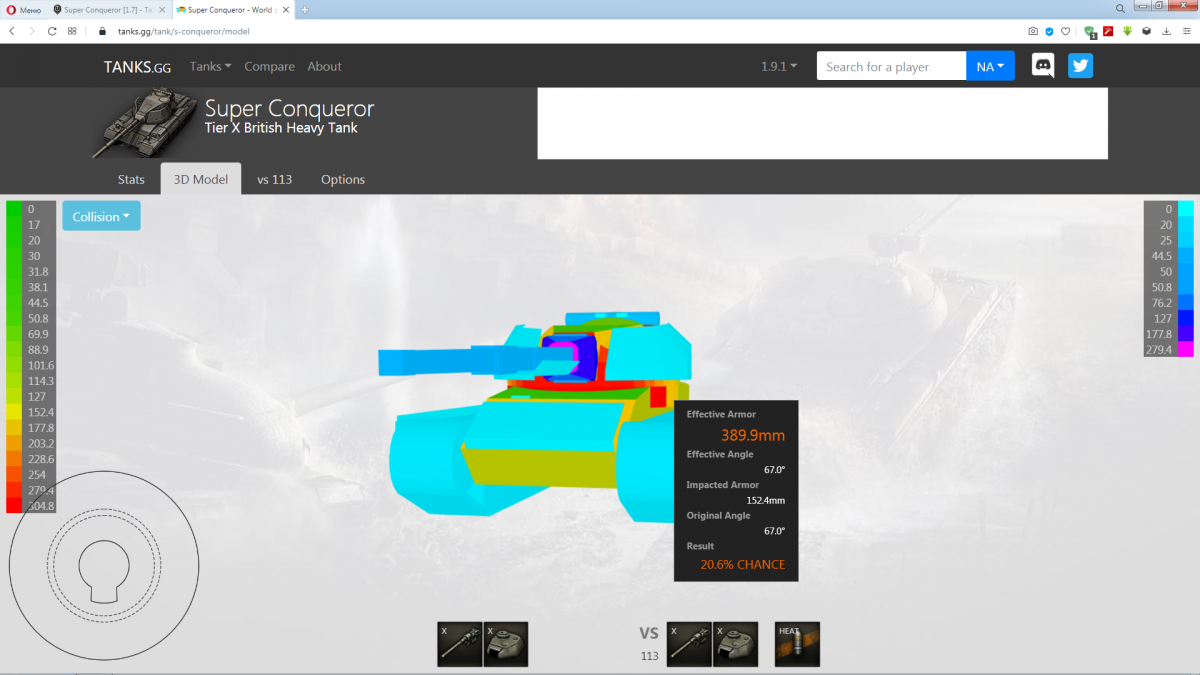Click the 152.4mm impacted armor value

[765, 500]
